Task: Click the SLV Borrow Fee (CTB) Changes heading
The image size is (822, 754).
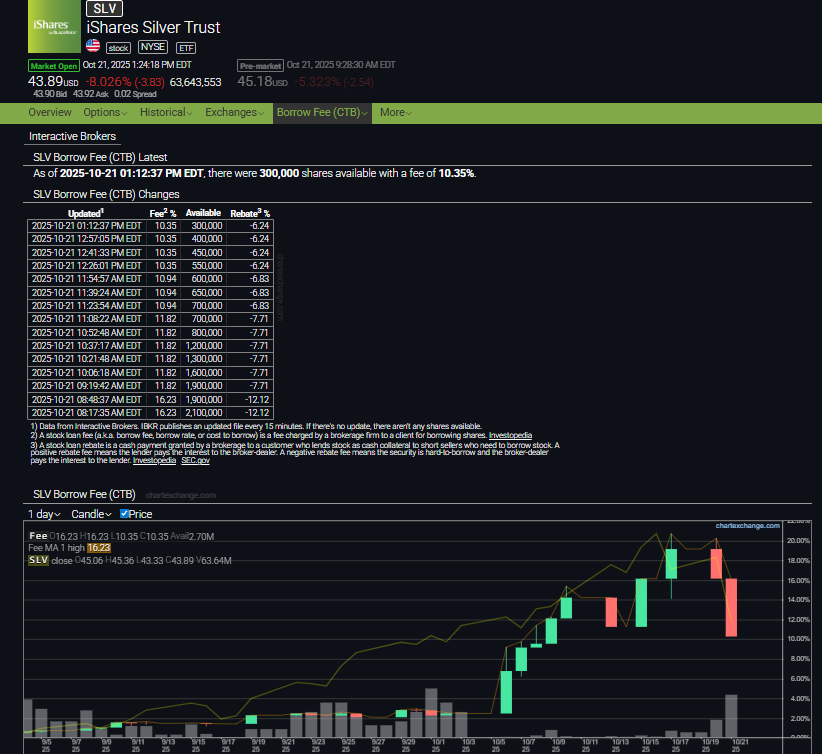Action: [106, 195]
